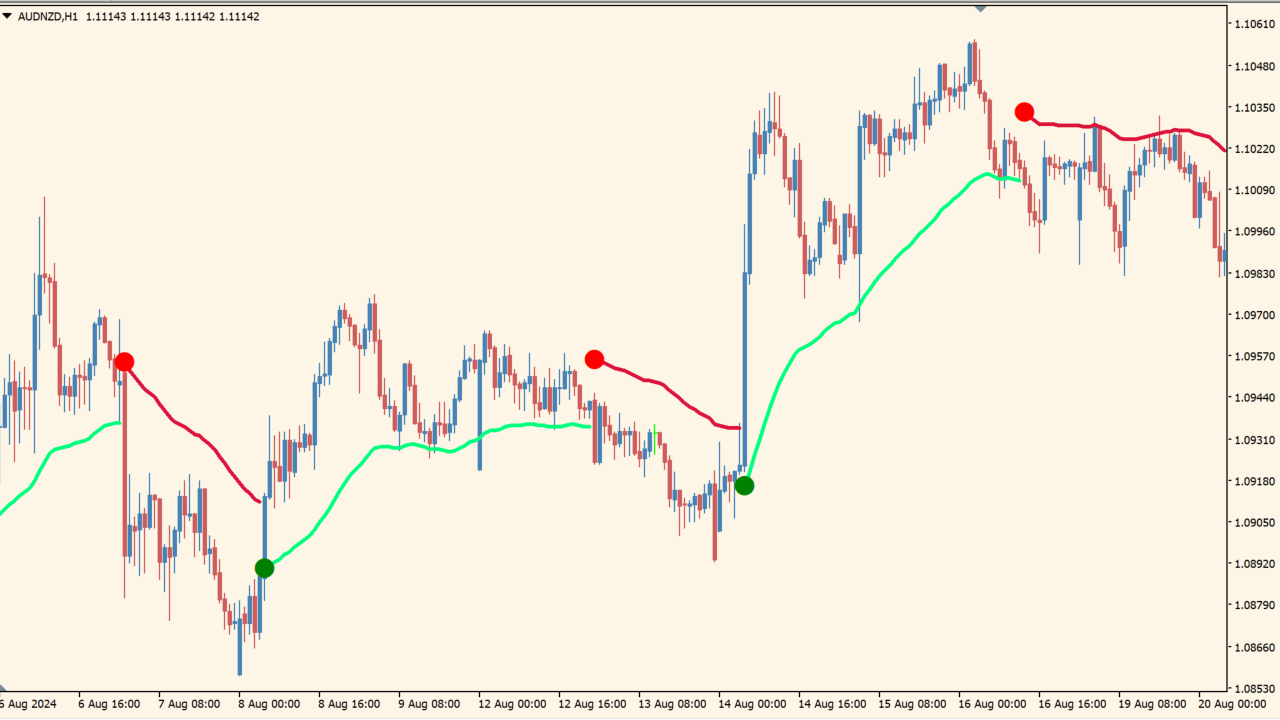Click price level 1.09050 on the axis
This screenshot has width=1280, height=720.
click(x=1255, y=522)
